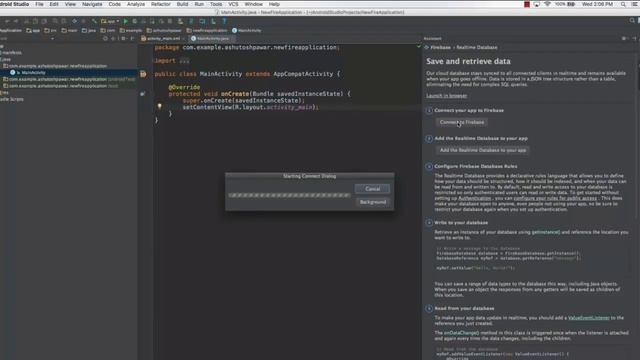Click the Make Project toolbar icon
The image size is (640, 360).
(x=94, y=21)
